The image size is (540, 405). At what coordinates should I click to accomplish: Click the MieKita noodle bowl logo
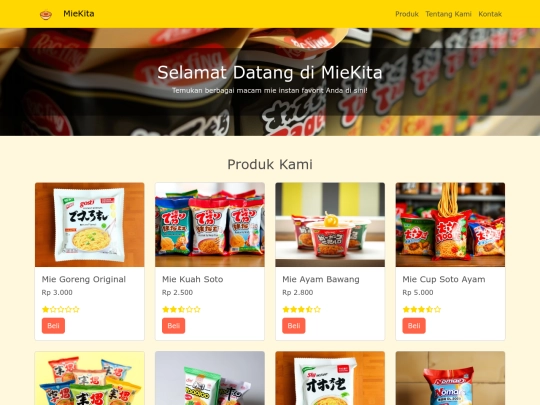[x=46, y=14]
